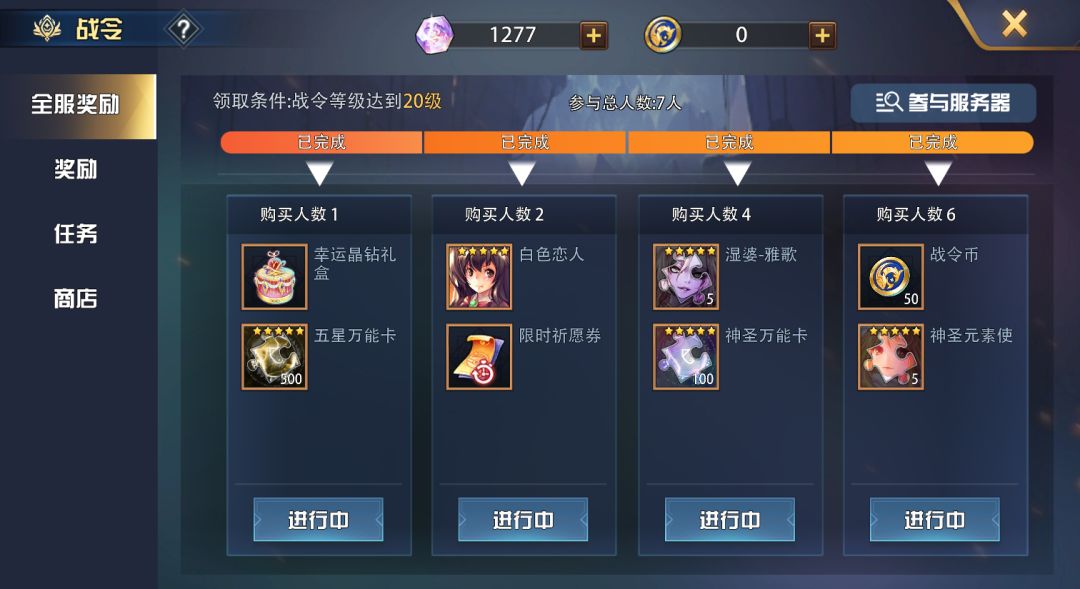Inspect the 神圣元素使 fragment icon
The height and width of the screenshot is (589, 1080).
tap(891, 357)
